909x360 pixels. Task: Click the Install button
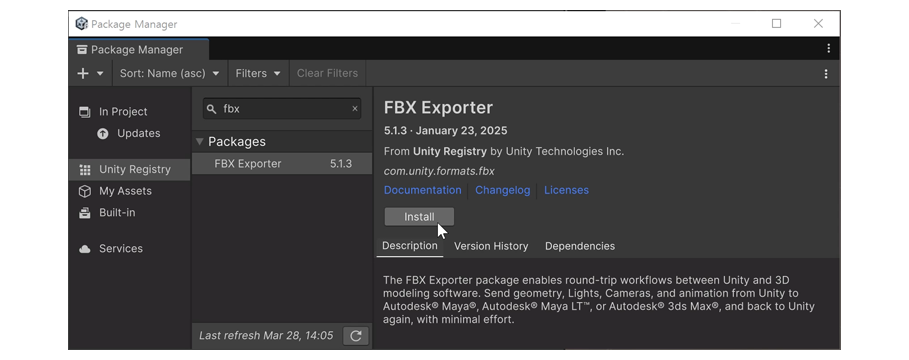tap(419, 217)
